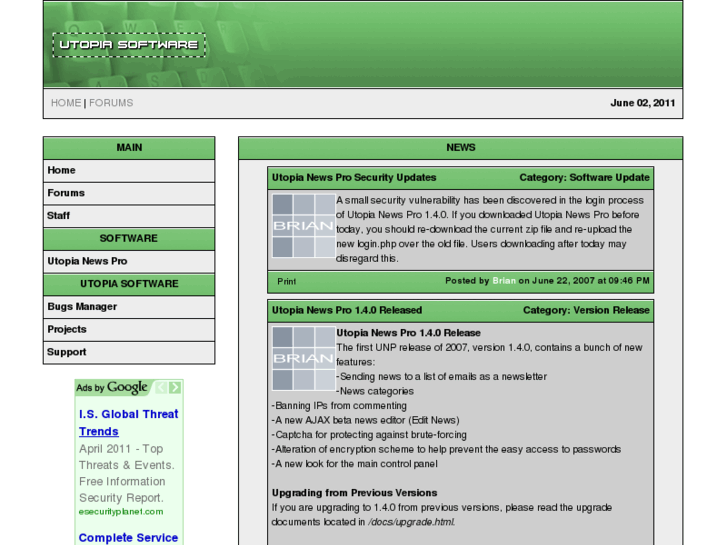This screenshot has width=727, height=545.
Task: Click Brian avatar in Security Updates post
Action: tap(304, 225)
